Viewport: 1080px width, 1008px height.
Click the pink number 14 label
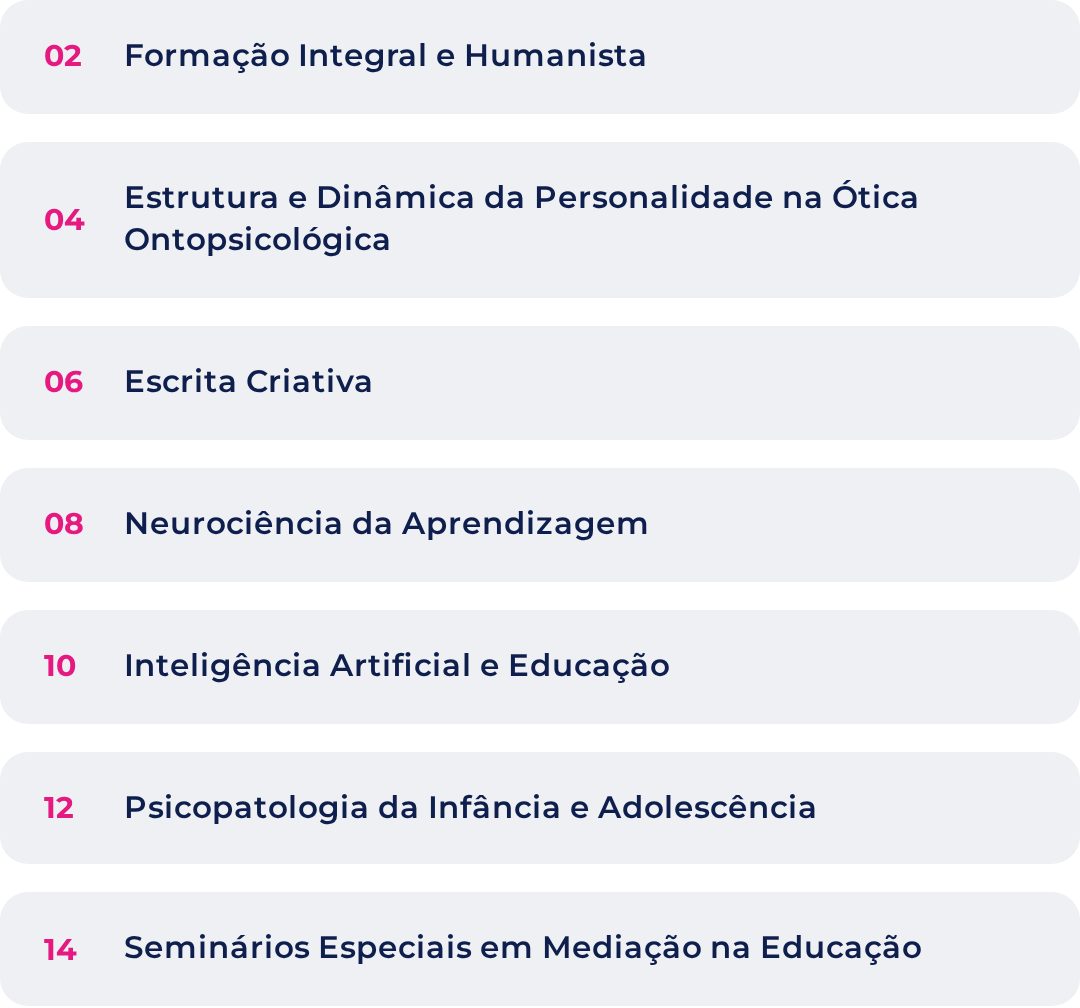tap(60, 950)
